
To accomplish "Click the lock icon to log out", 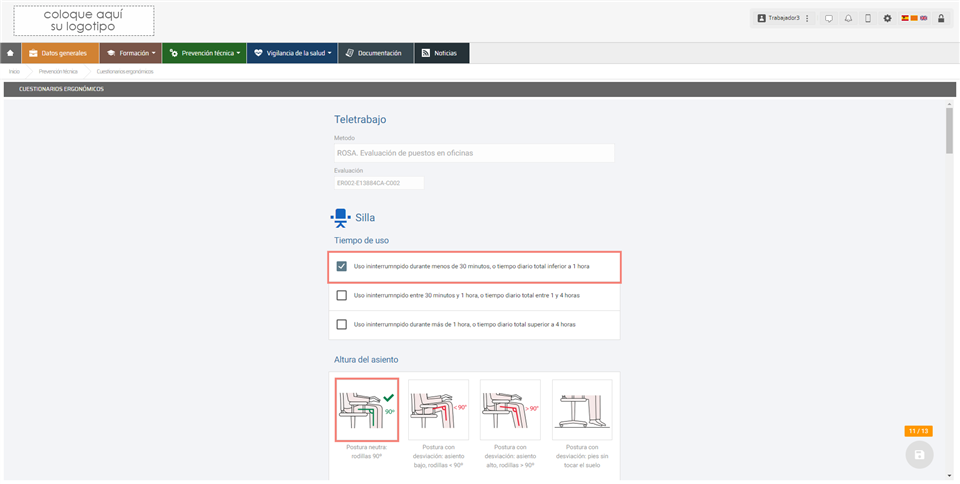I will pos(941,19).
